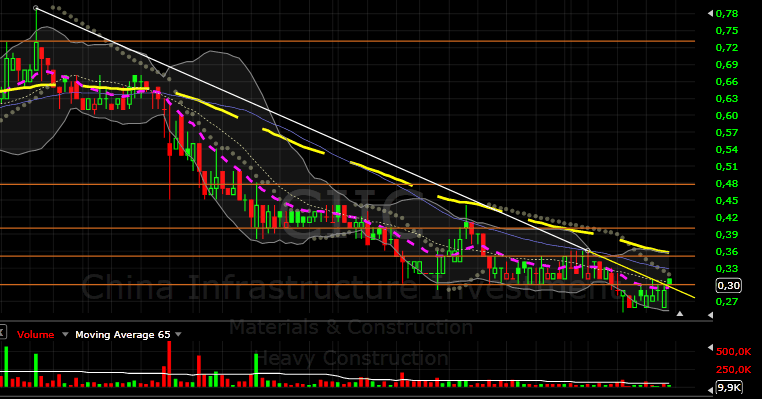Screen dimensions: 762x399
Task: Select the current price label 0,30
Action: pyautogui.click(x=728, y=286)
